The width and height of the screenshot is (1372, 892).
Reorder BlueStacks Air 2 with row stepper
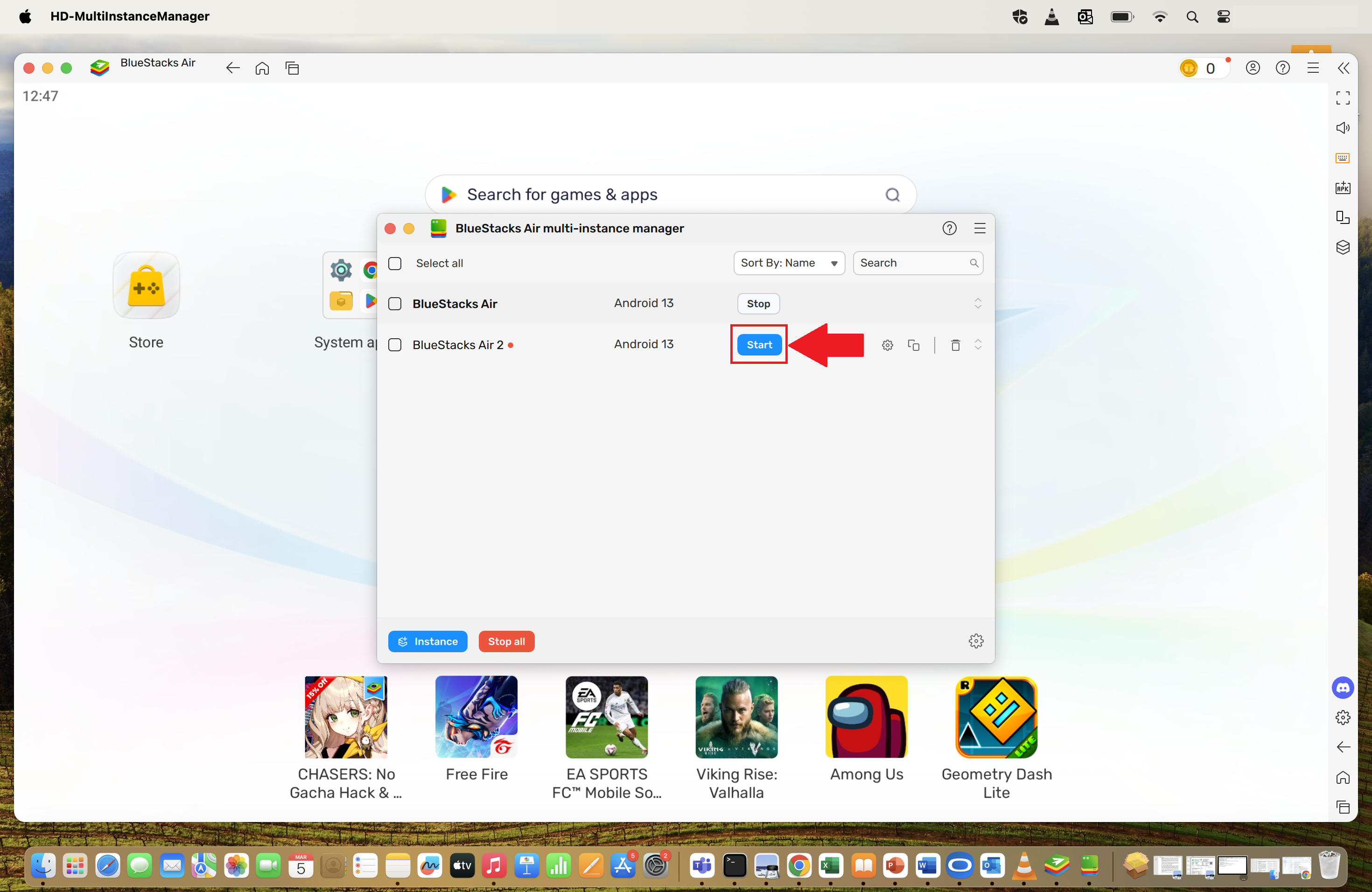click(978, 345)
